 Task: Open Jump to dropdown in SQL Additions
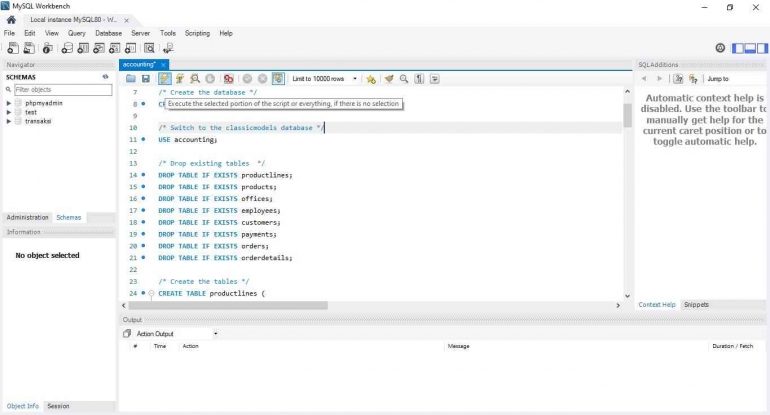[734, 79]
